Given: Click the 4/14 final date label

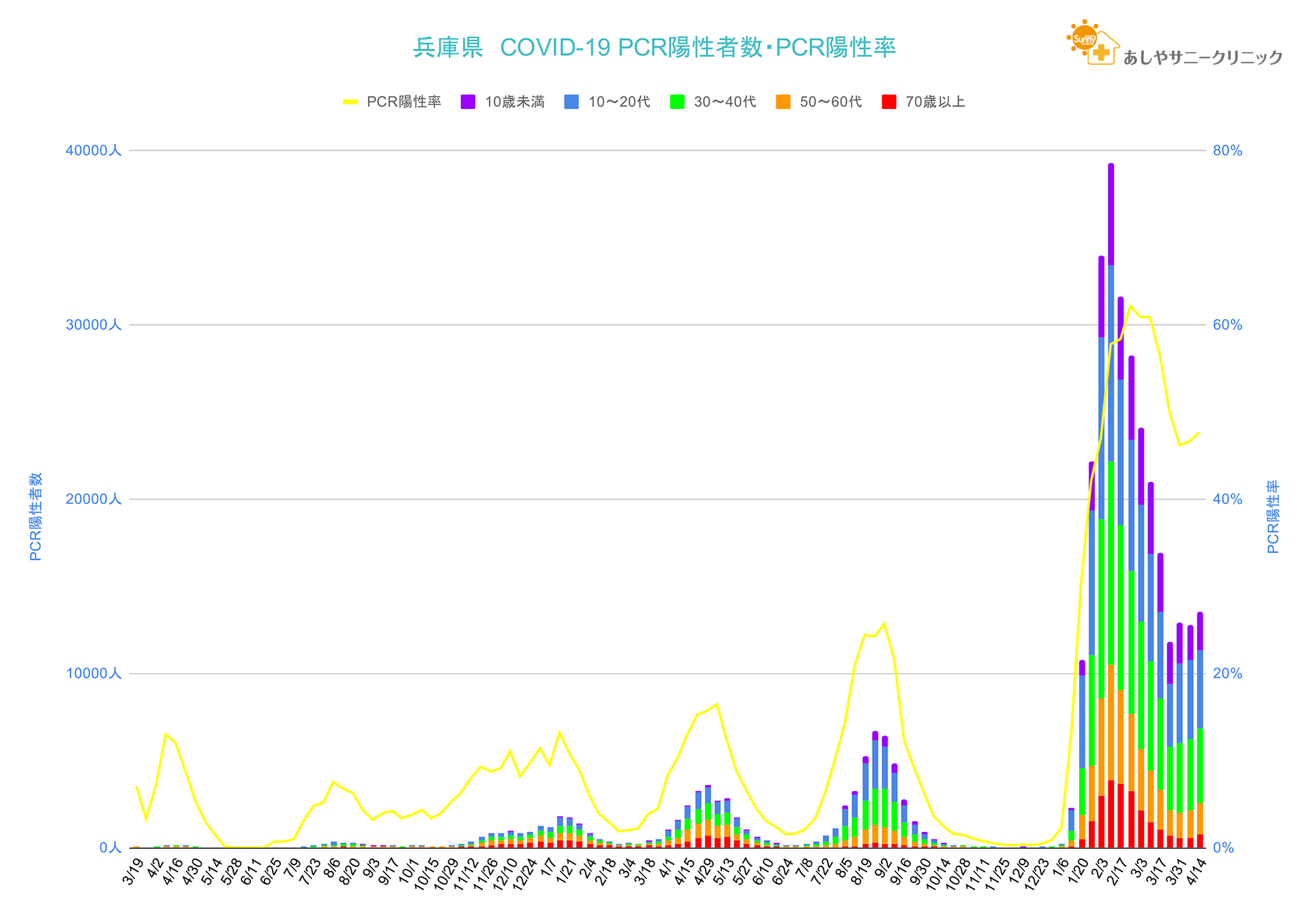Looking at the screenshot, I should click(x=1196, y=872).
